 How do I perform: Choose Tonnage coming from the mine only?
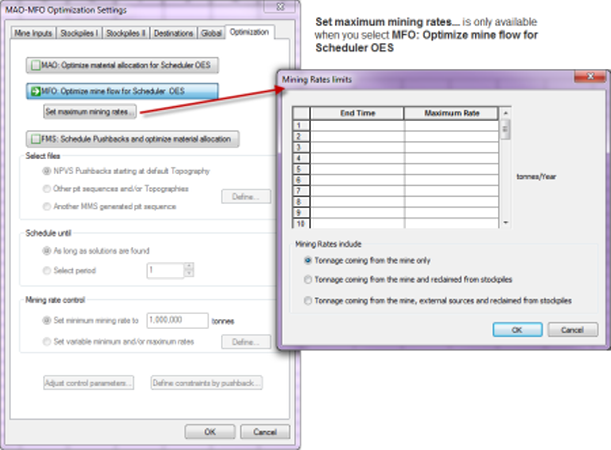tap(308, 259)
